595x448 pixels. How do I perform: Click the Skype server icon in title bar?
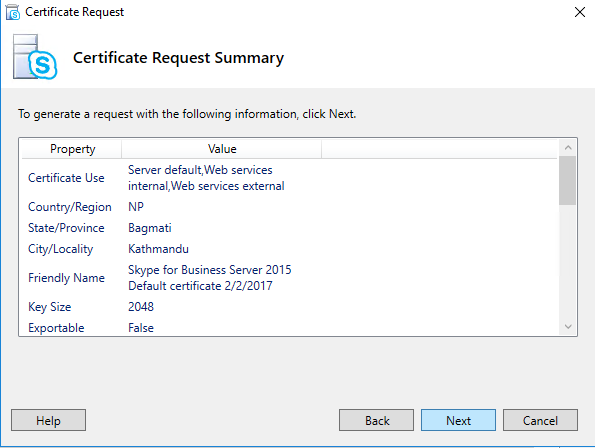(13, 12)
